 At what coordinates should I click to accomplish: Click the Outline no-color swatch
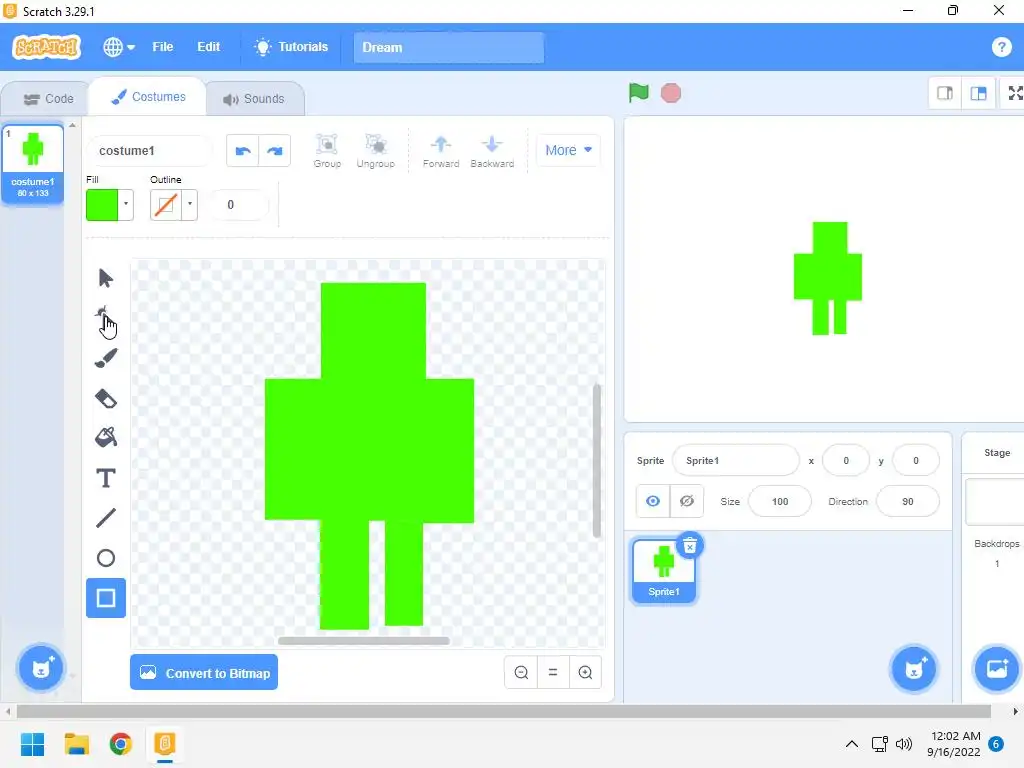pyautogui.click(x=166, y=204)
